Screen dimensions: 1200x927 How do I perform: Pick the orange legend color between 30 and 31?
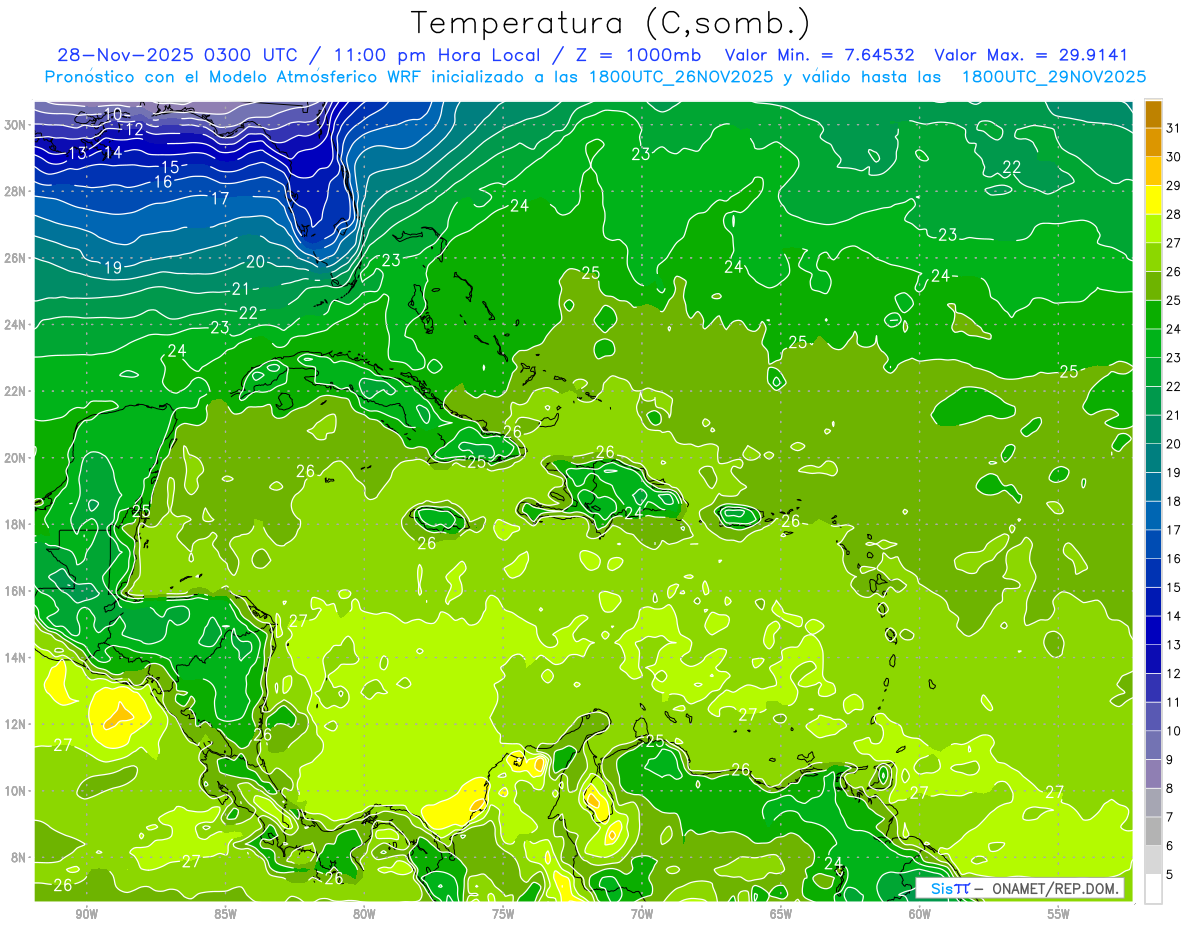click(x=1153, y=143)
